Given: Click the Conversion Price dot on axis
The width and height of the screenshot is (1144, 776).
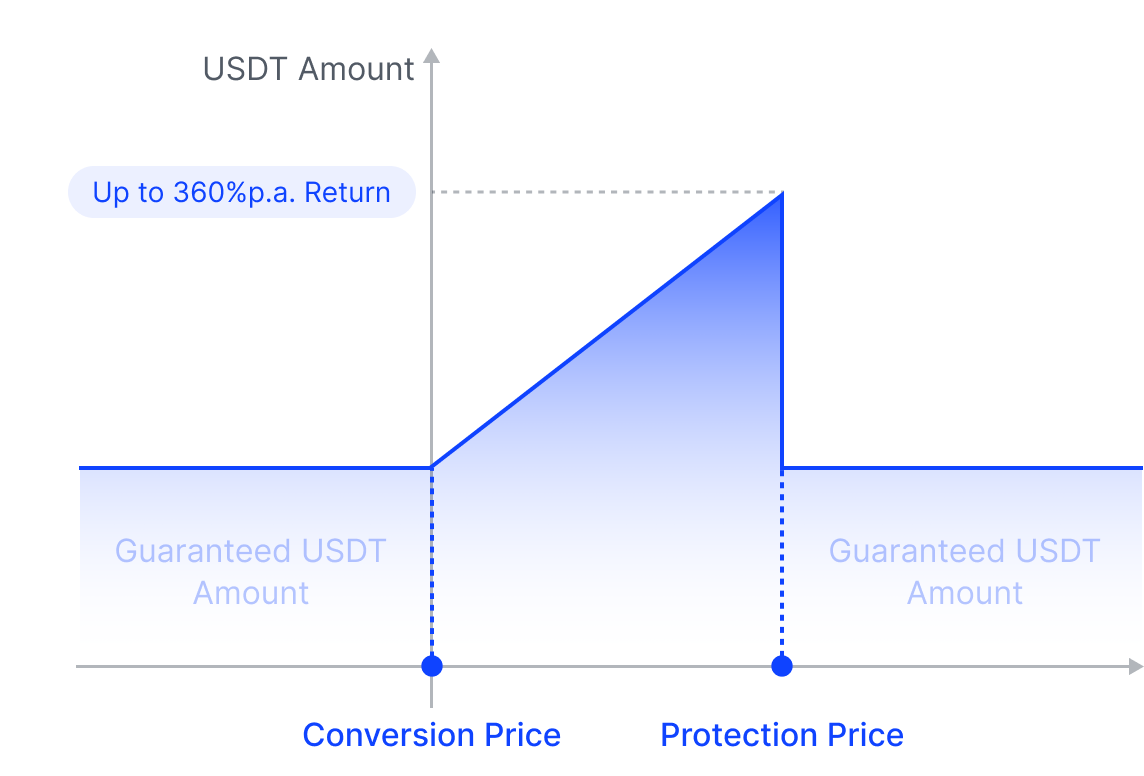Looking at the screenshot, I should point(432,666).
